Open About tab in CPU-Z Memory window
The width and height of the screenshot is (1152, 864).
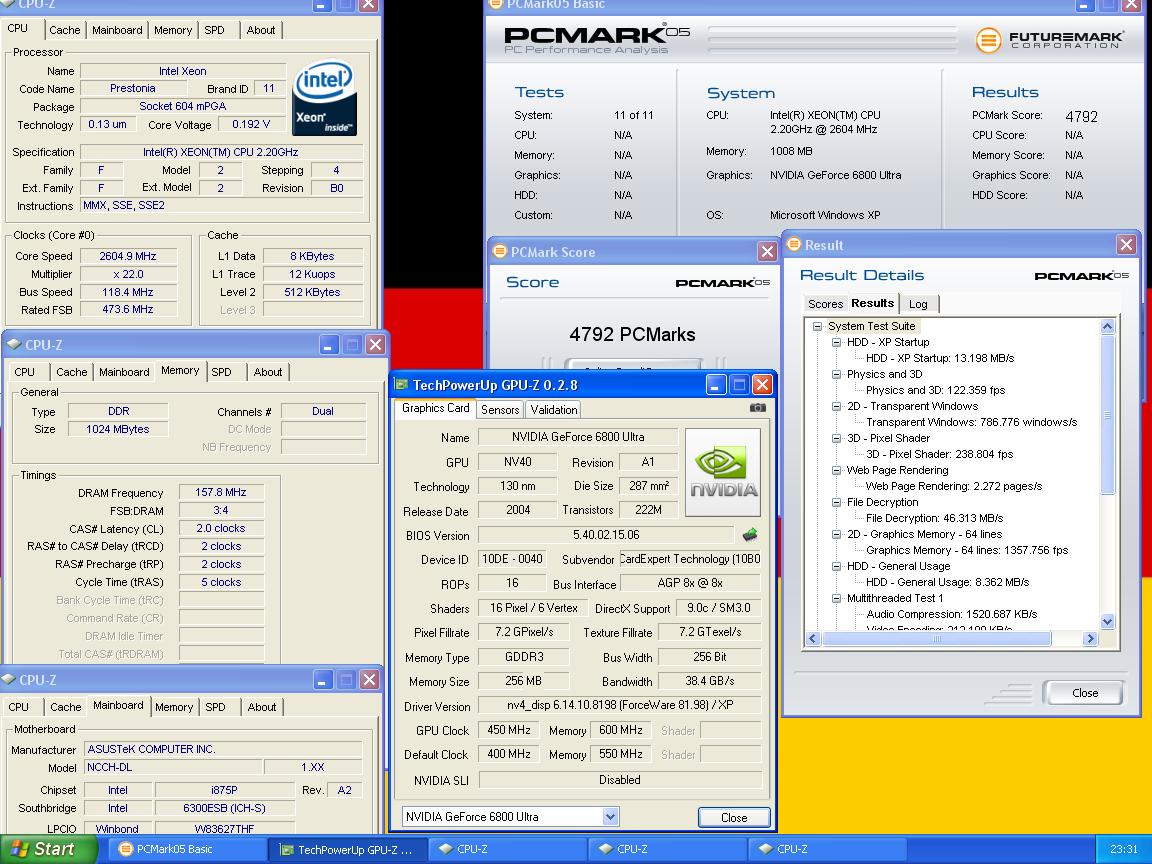pyautogui.click(x=267, y=372)
